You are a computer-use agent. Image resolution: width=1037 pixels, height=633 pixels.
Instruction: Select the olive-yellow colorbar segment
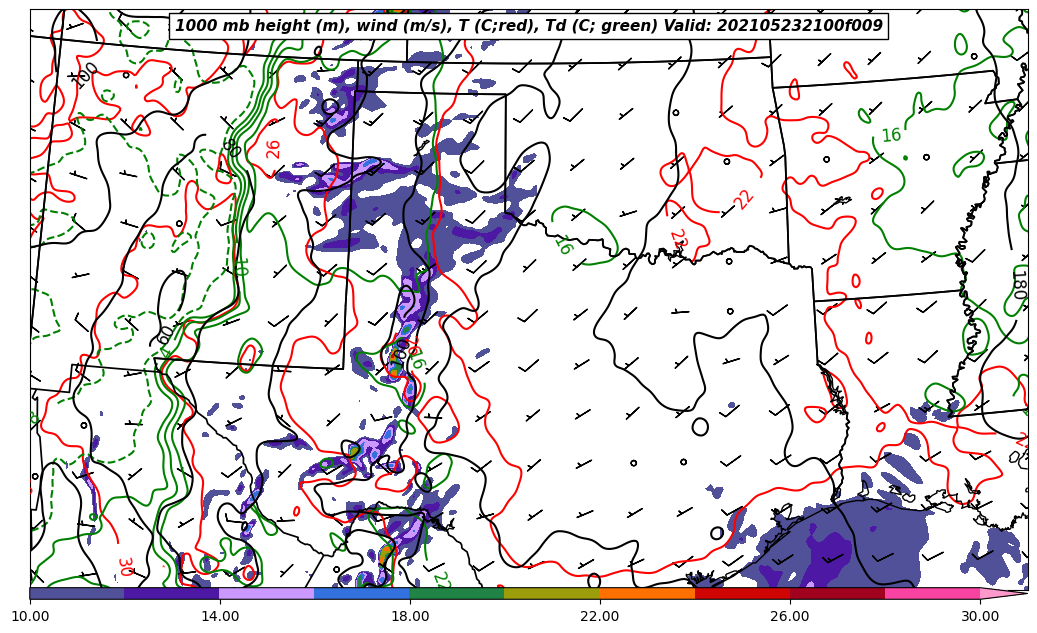tap(552, 593)
